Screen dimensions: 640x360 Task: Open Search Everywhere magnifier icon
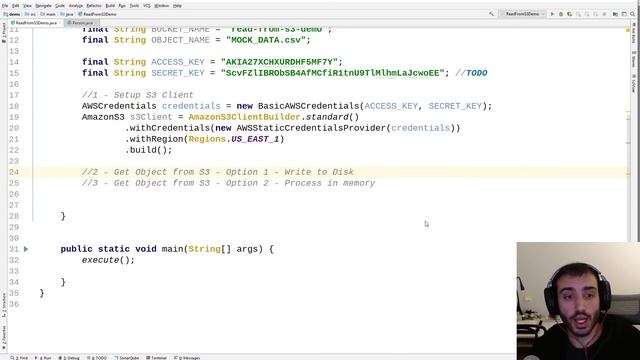633,14
